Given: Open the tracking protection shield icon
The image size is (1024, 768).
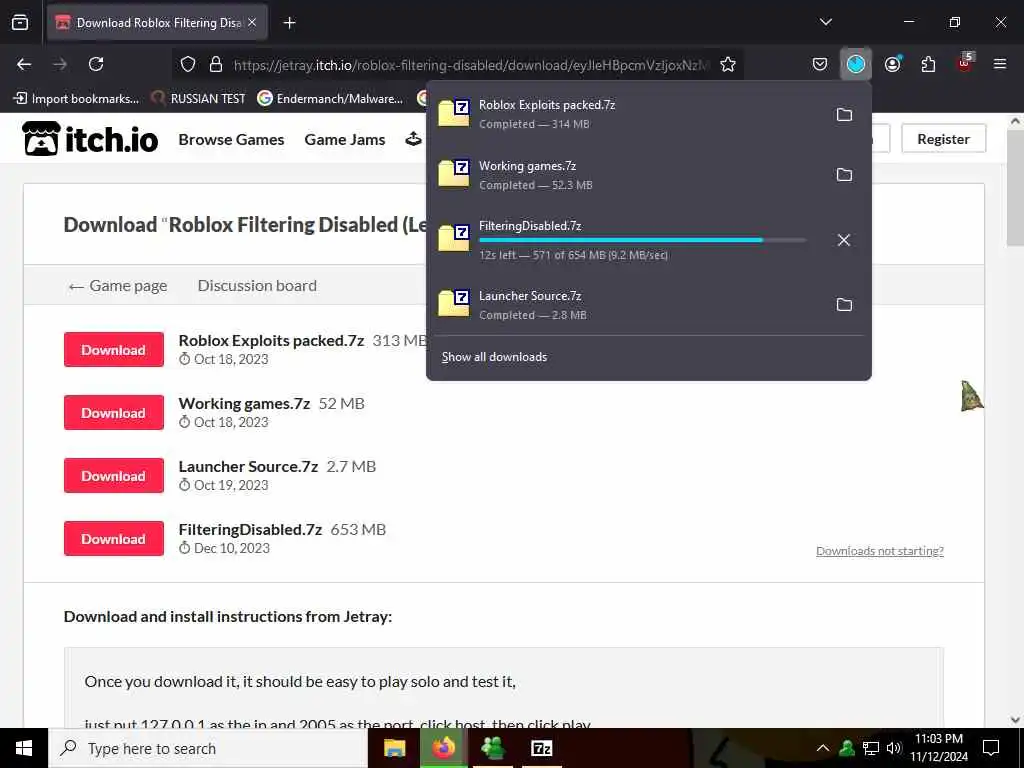Looking at the screenshot, I should 188,64.
